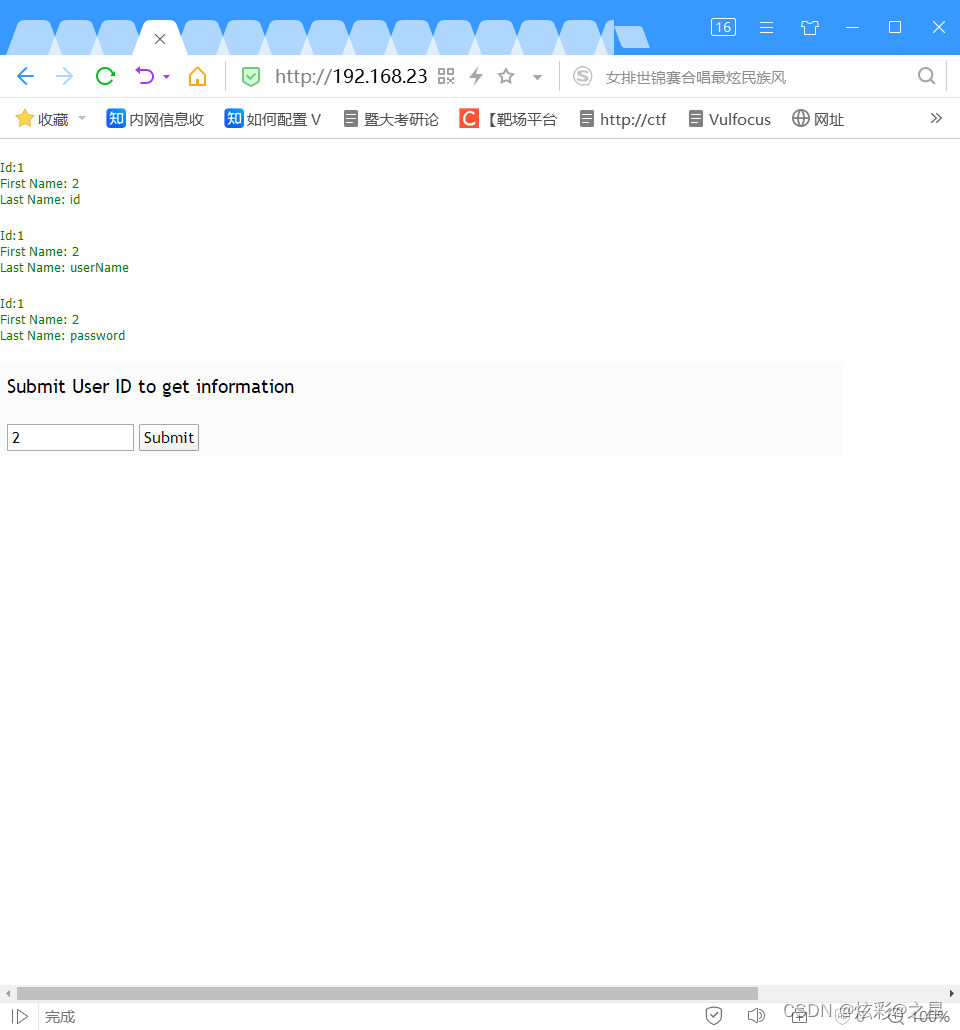Click the volume speaker icon in status bar
The width and height of the screenshot is (960, 1030).
[x=757, y=1015]
